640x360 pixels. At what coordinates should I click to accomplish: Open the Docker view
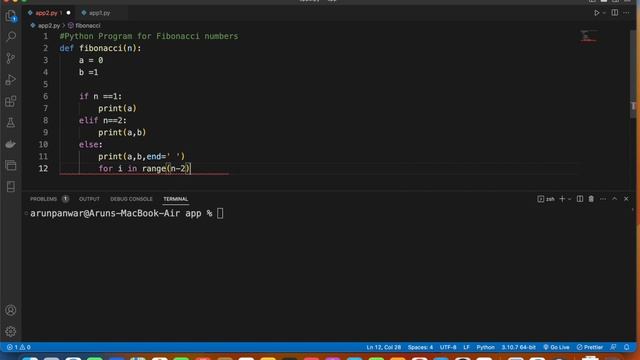coord(11,144)
